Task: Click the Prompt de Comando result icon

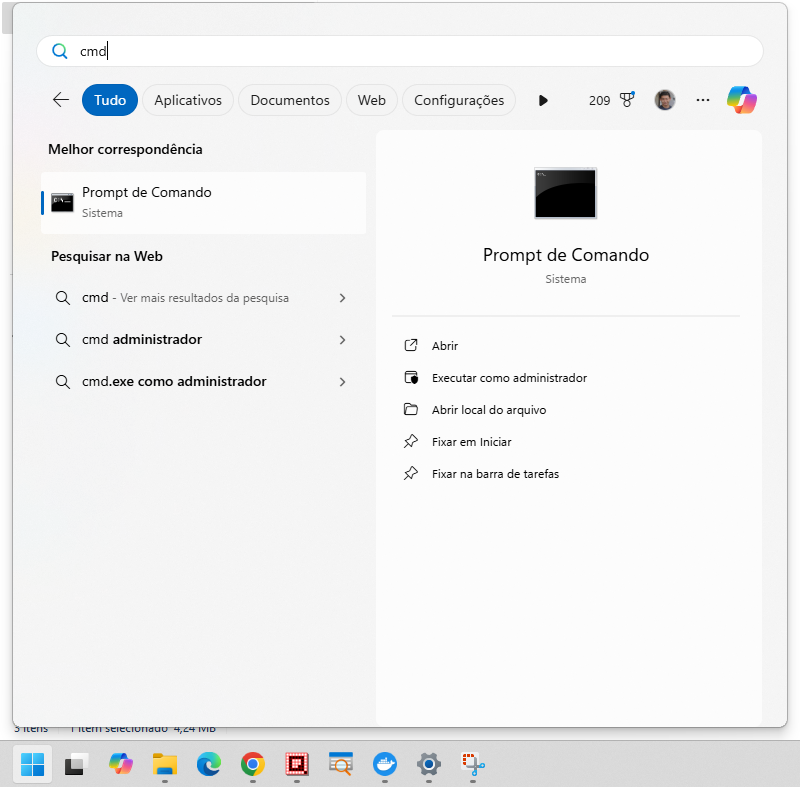Action: (x=62, y=202)
